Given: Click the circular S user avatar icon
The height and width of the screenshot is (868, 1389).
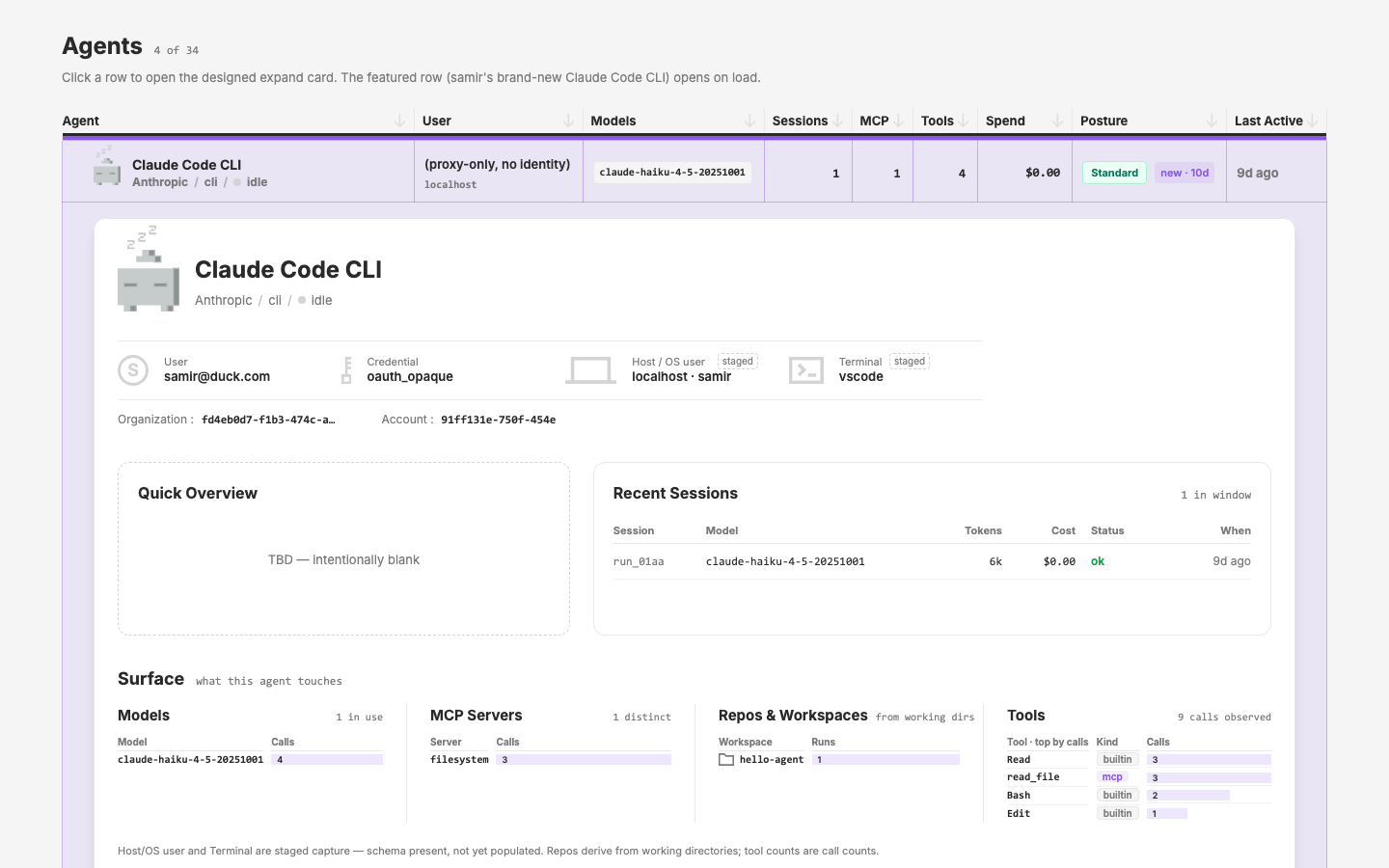Looking at the screenshot, I should click(133, 370).
